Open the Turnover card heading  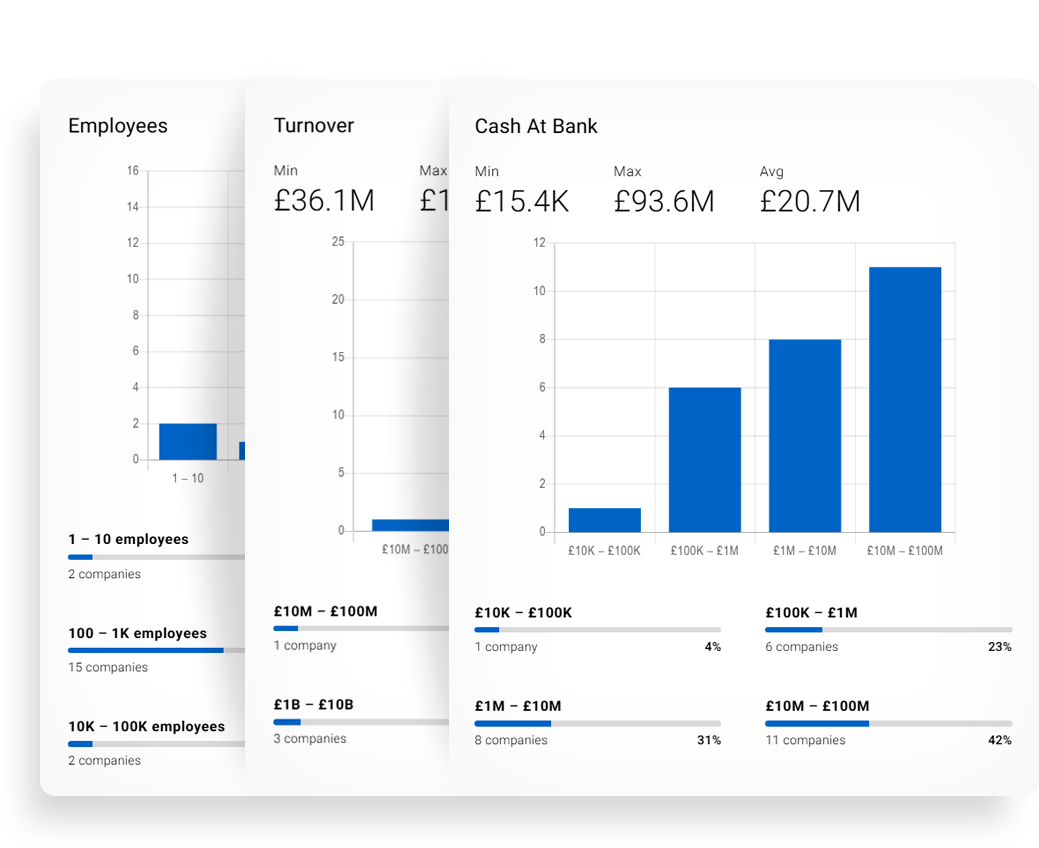pyautogui.click(x=314, y=125)
